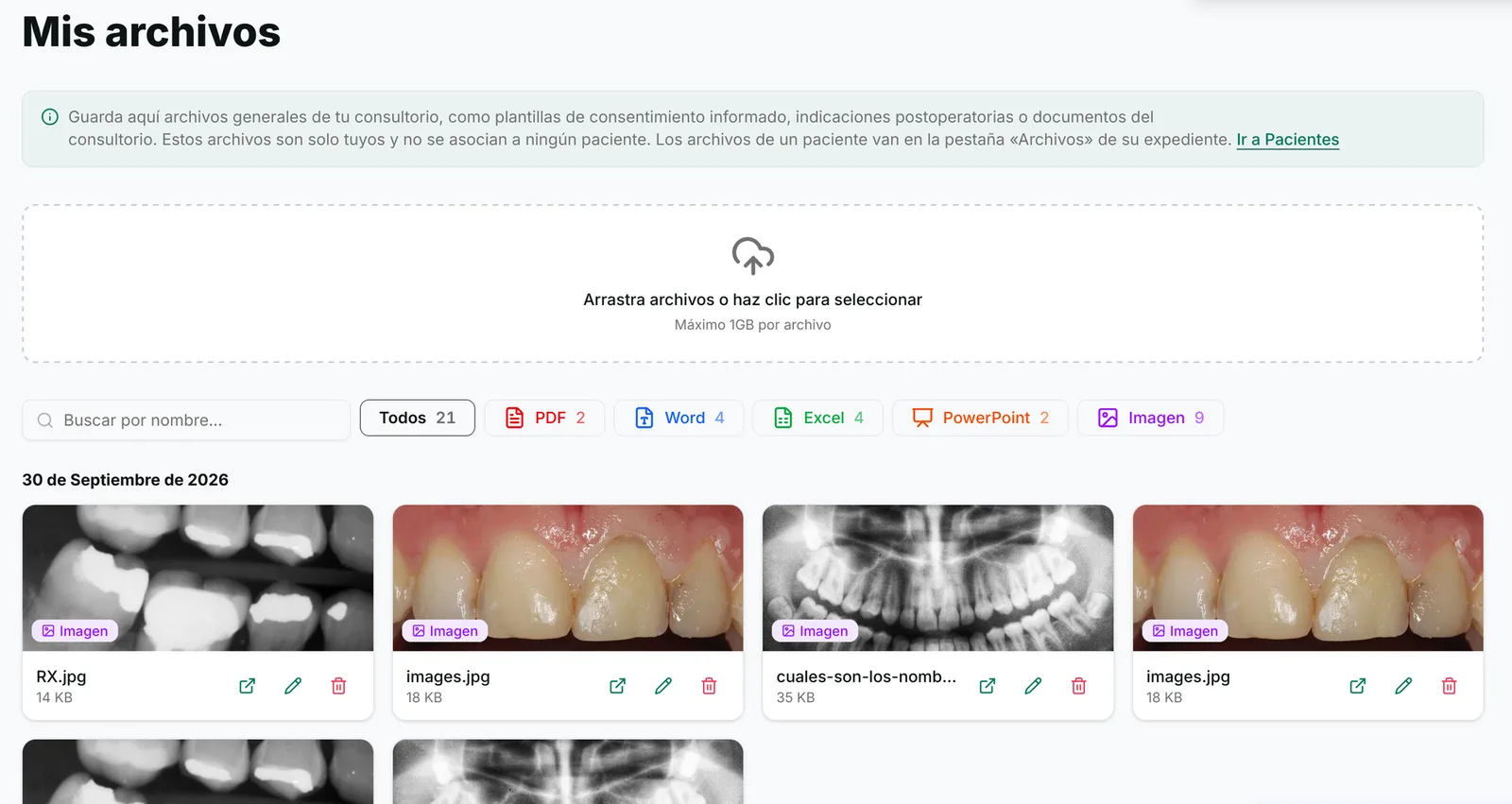The image size is (1512, 804).
Task: Show all files with the Todos filter
Action: pyautogui.click(x=417, y=418)
